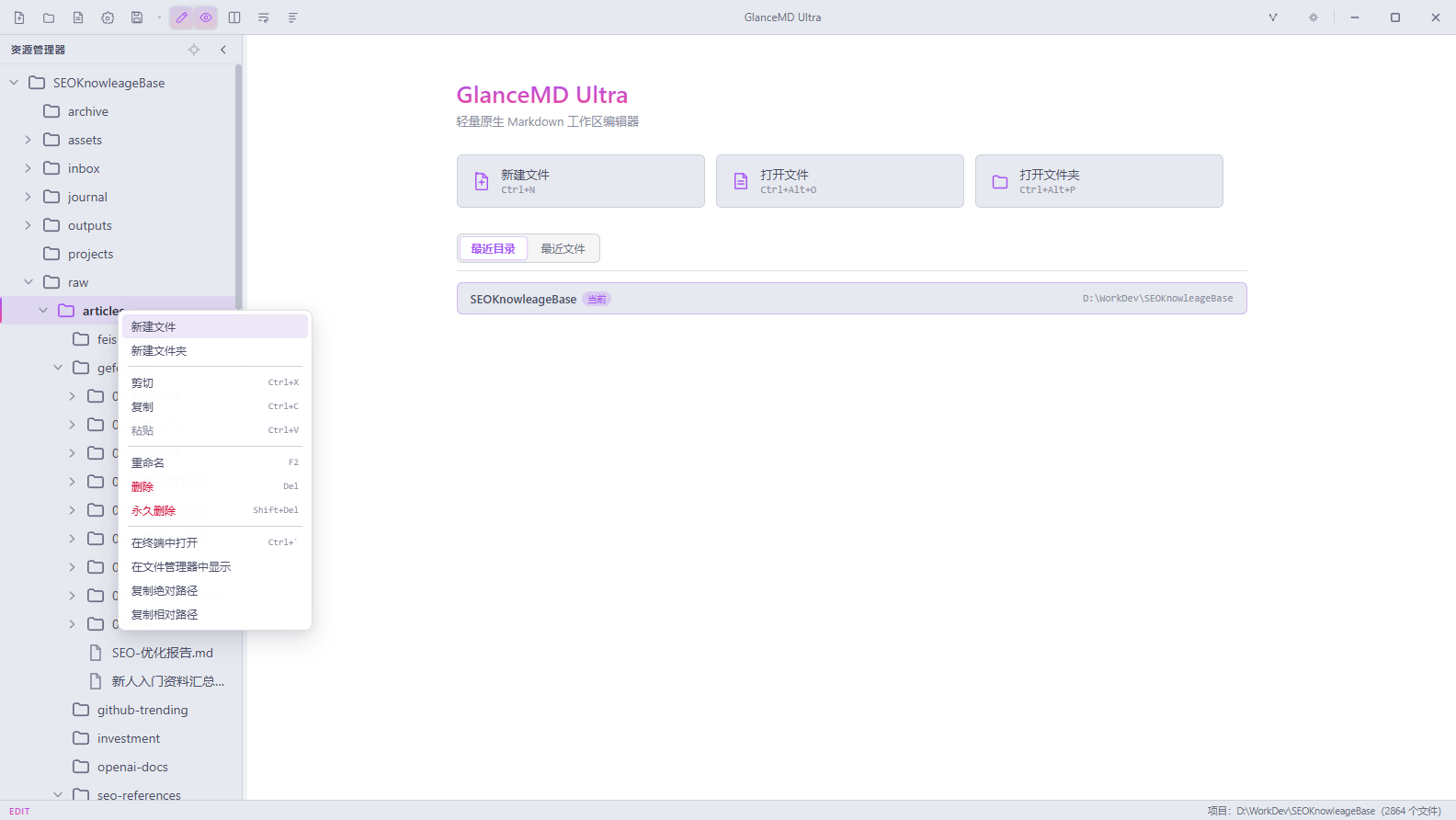Click the 打开文件 card on the welcome page

[x=840, y=181]
